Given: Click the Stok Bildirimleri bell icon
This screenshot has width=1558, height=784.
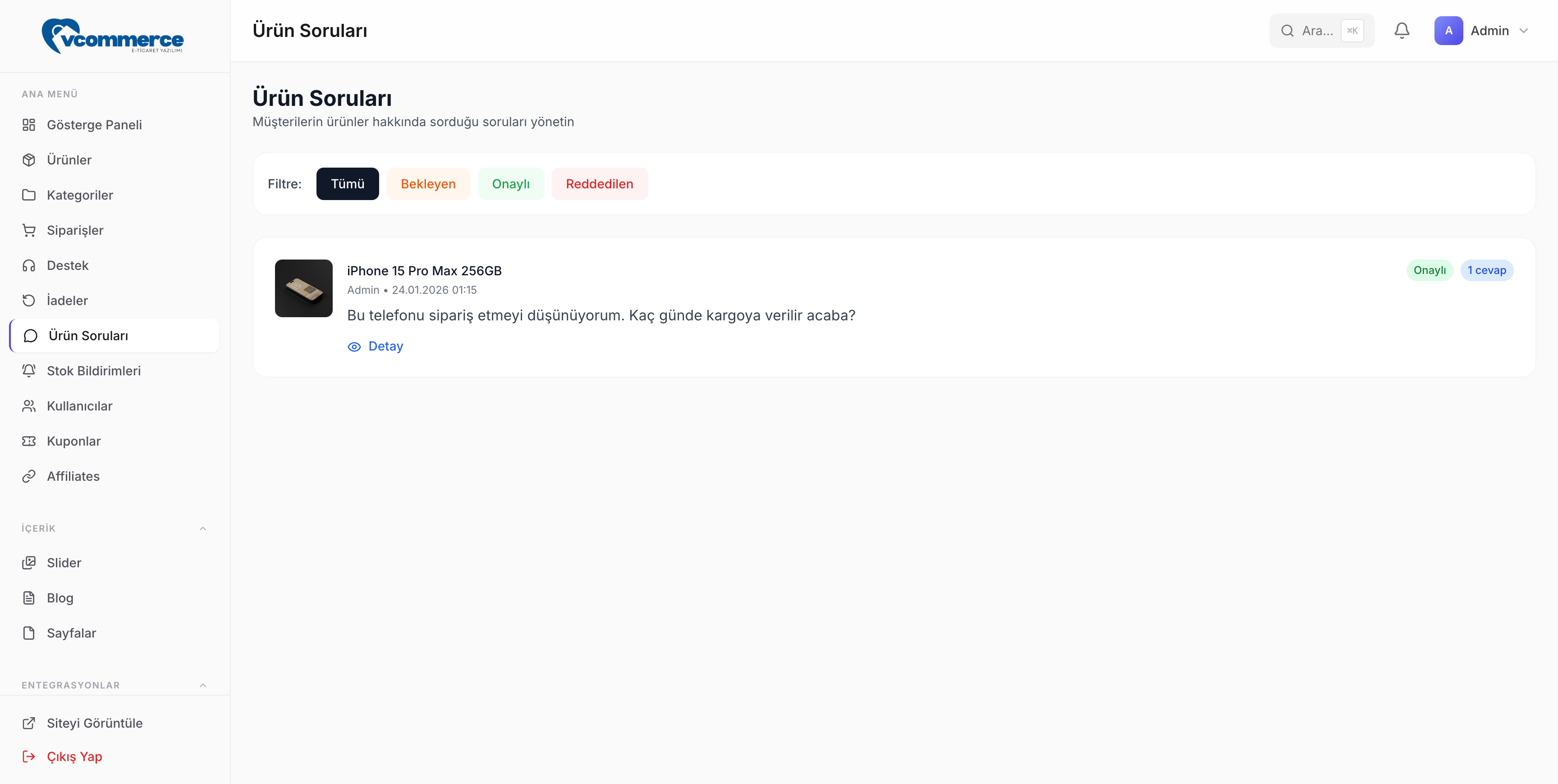Looking at the screenshot, I should (x=28, y=370).
